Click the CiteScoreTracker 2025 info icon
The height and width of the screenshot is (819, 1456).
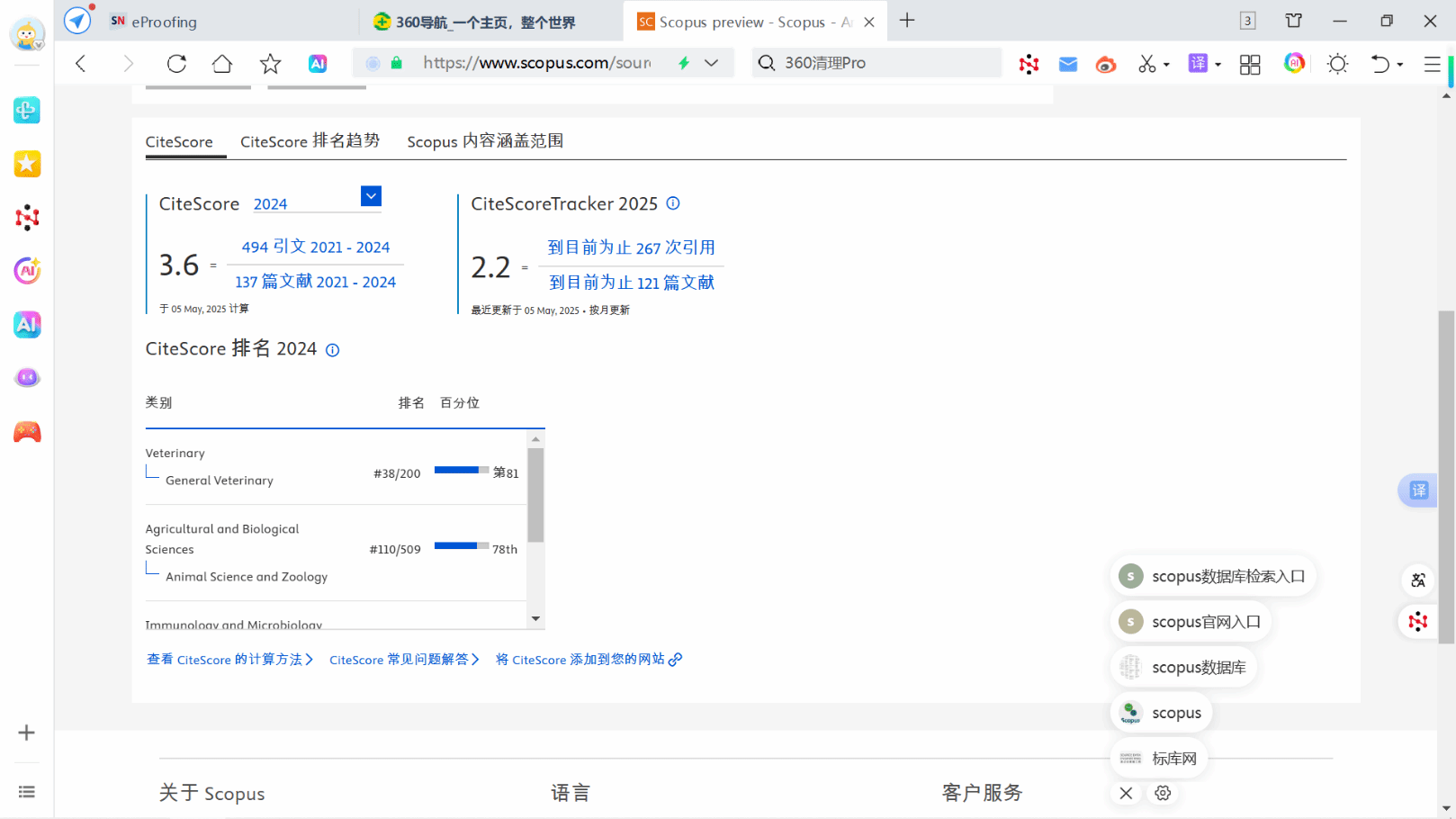[673, 203]
